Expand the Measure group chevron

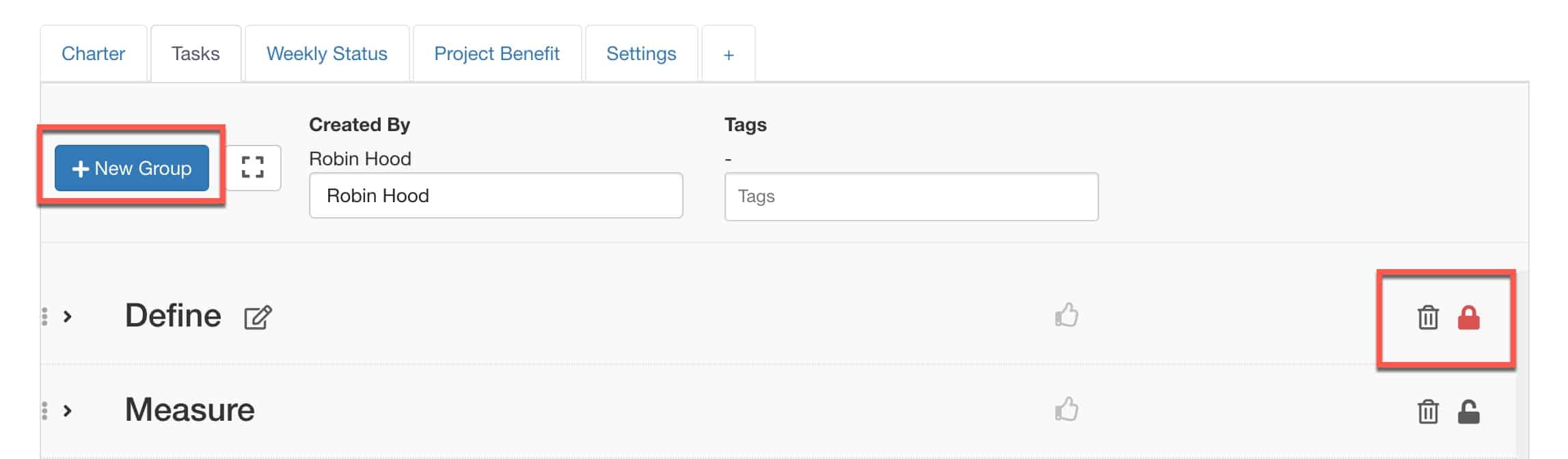click(68, 411)
